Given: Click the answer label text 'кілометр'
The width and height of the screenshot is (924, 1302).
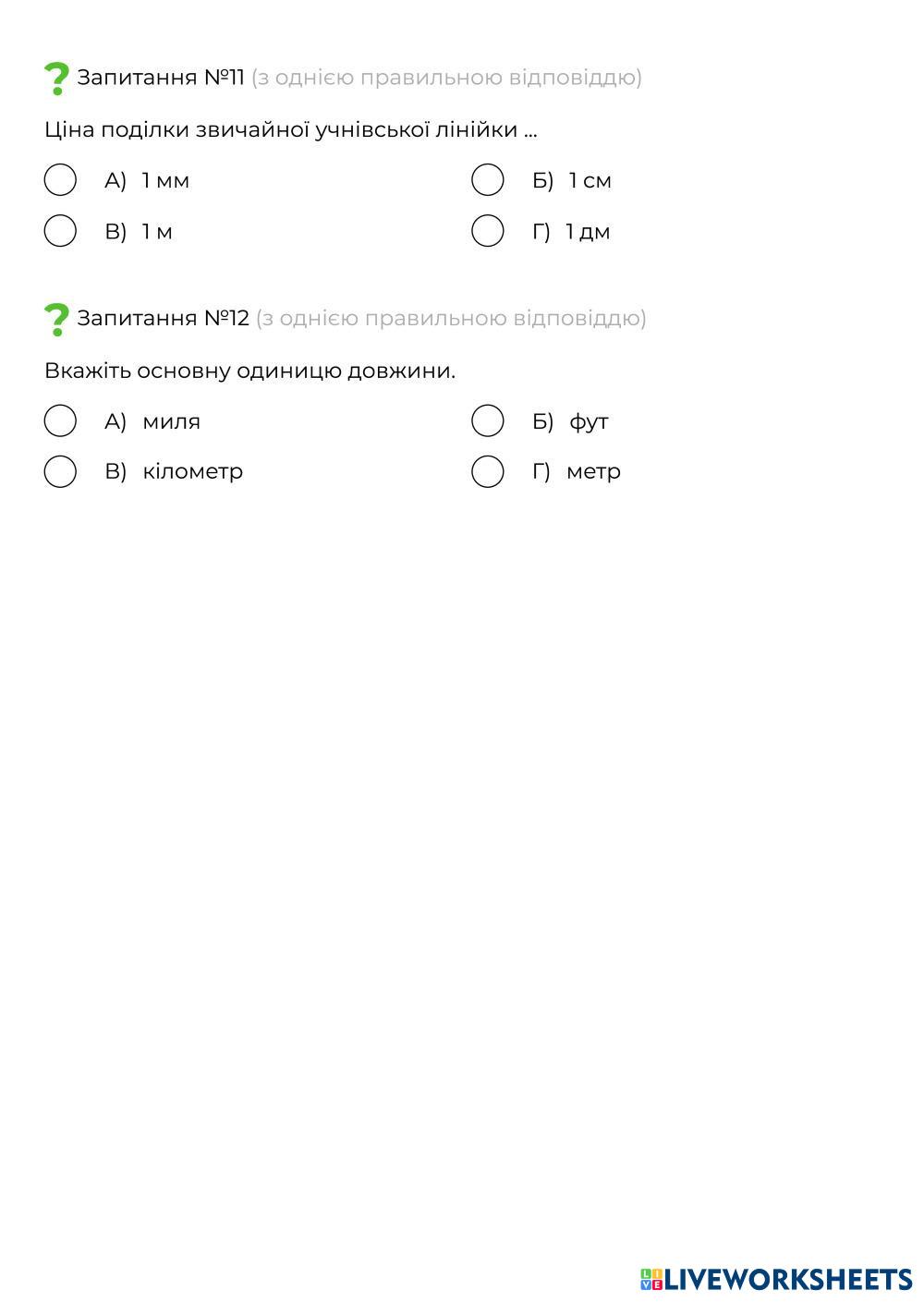Looking at the screenshot, I should point(192,471).
